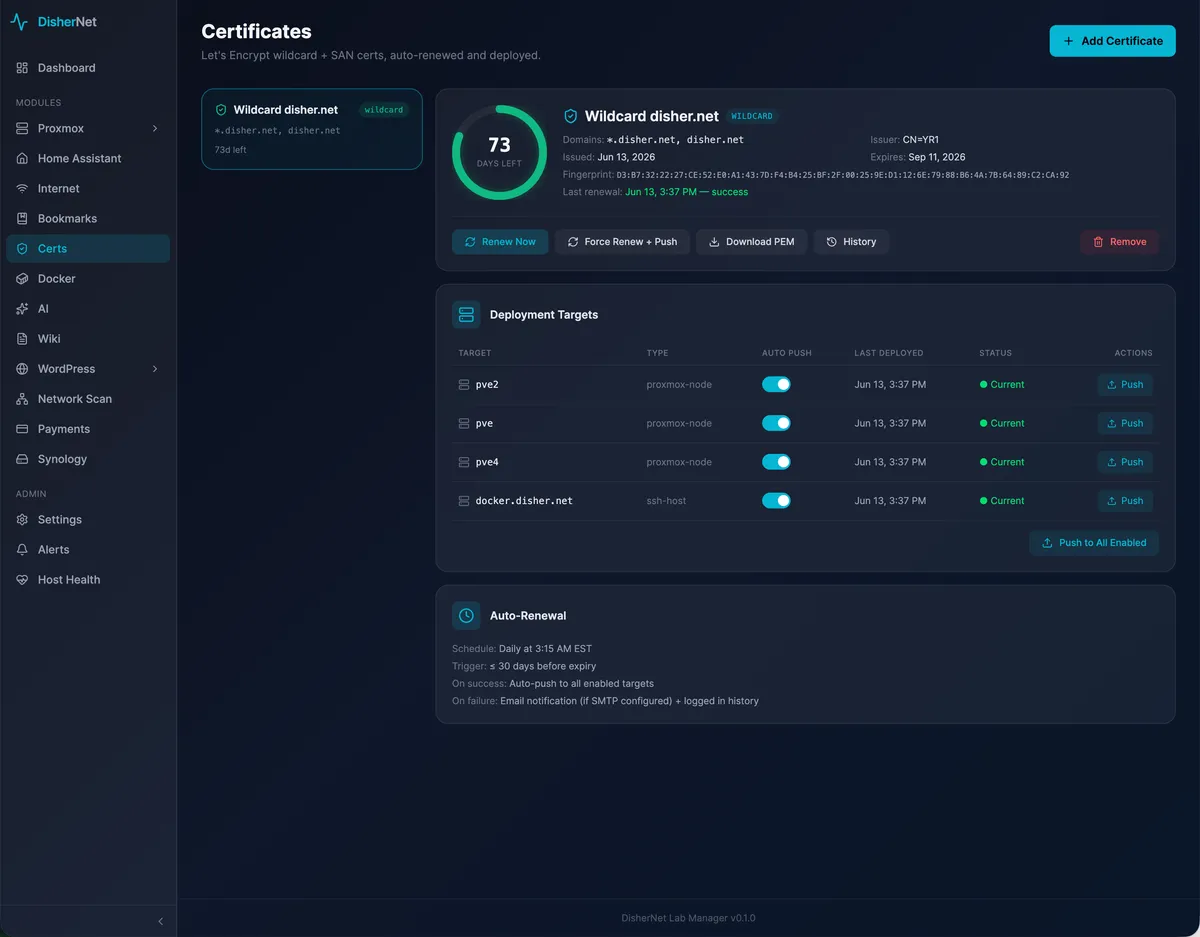Toggle auto push for pve2
The width and height of the screenshot is (1200, 937).
tap(776, 384)
